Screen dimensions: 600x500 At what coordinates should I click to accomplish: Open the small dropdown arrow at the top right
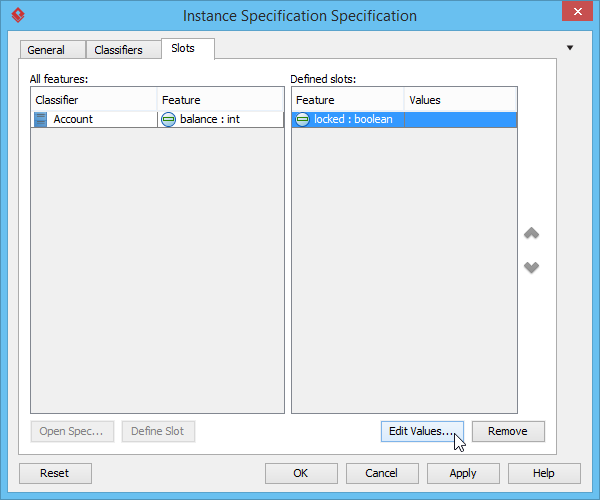coord(570,48)
